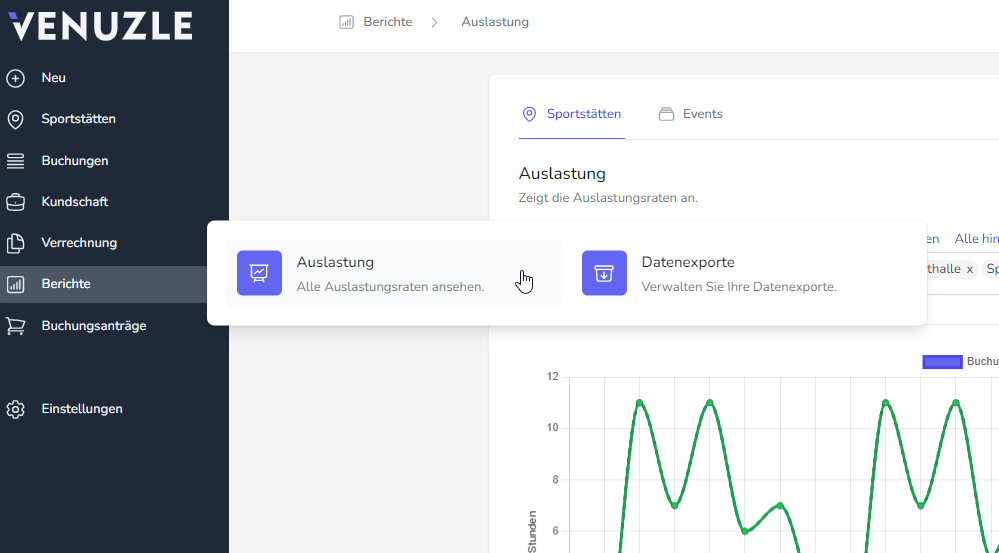Click the y-axis value 10
The height and width of the screenshot is (553, 999).
coord(552,428)
